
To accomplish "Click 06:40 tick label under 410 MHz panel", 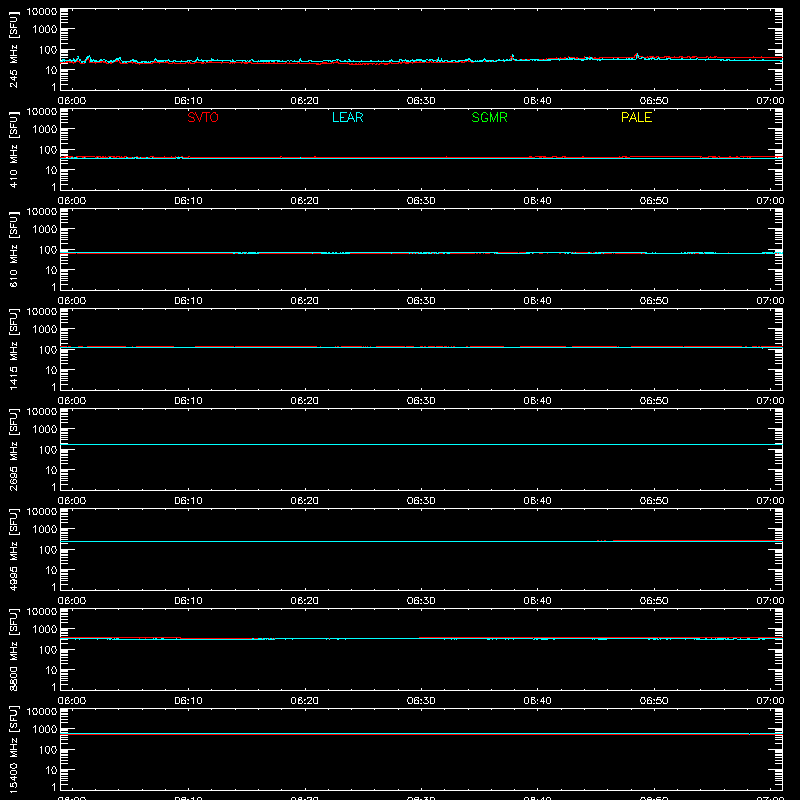I will [537, 201].
